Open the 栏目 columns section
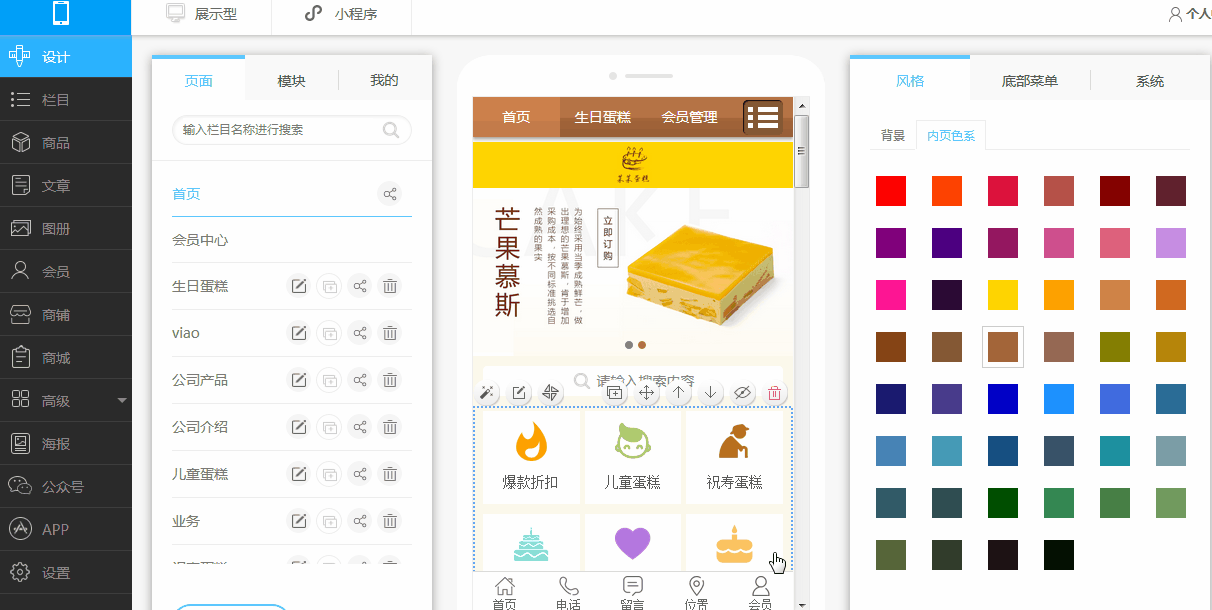The width and height of the screenshot is (1212, 610). tap(65, 100)
